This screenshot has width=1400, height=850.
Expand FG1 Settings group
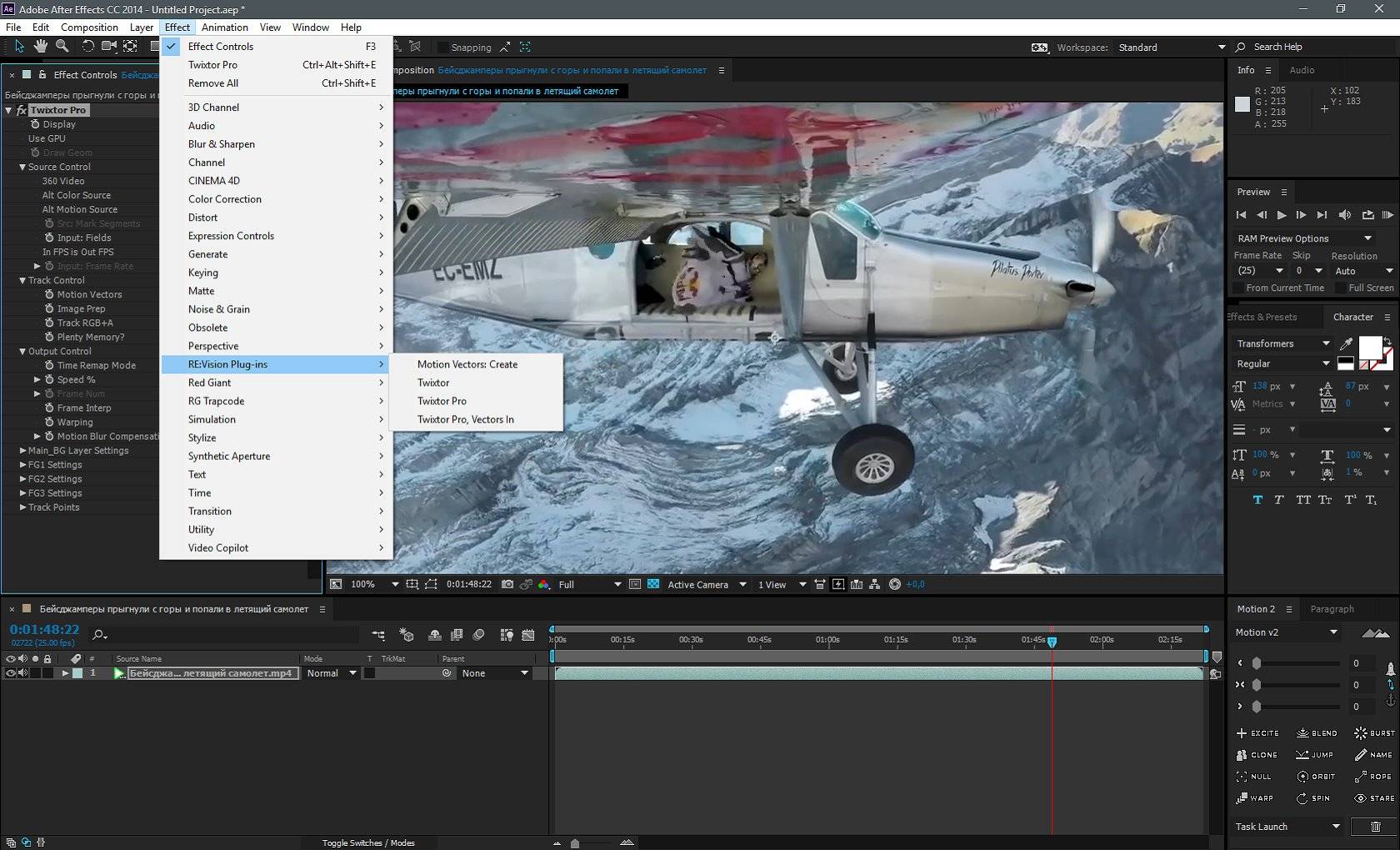point(22,464)
